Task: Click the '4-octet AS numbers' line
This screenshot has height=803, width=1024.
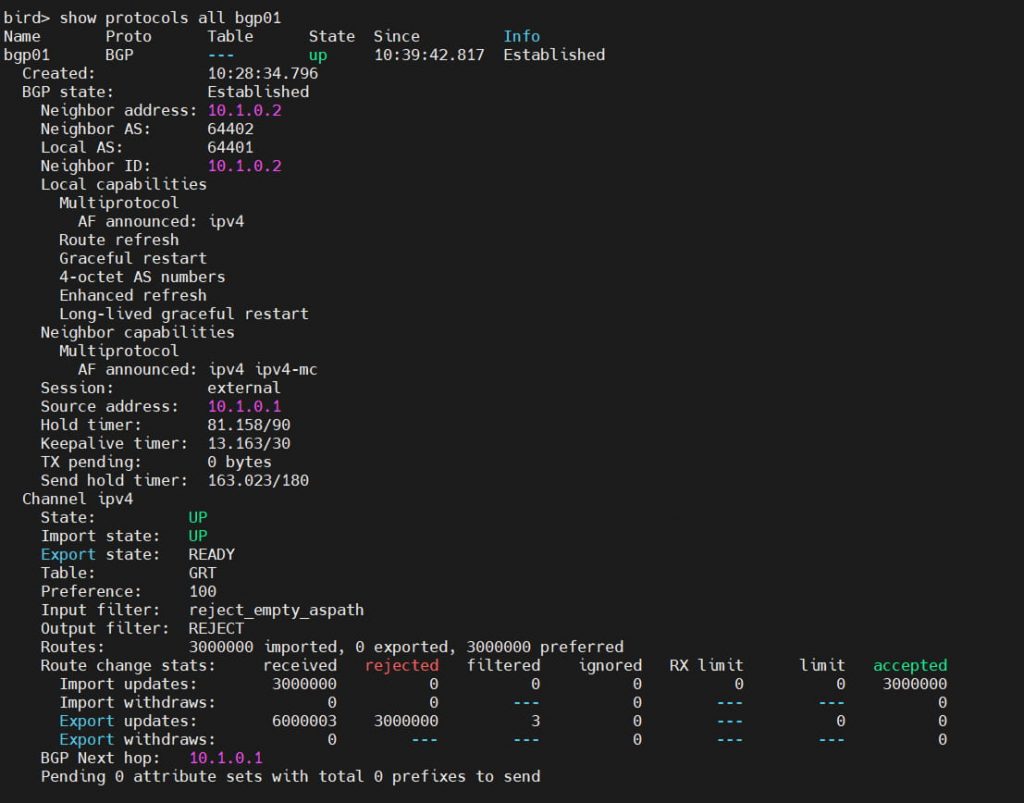Action: (x=142, y=277)
